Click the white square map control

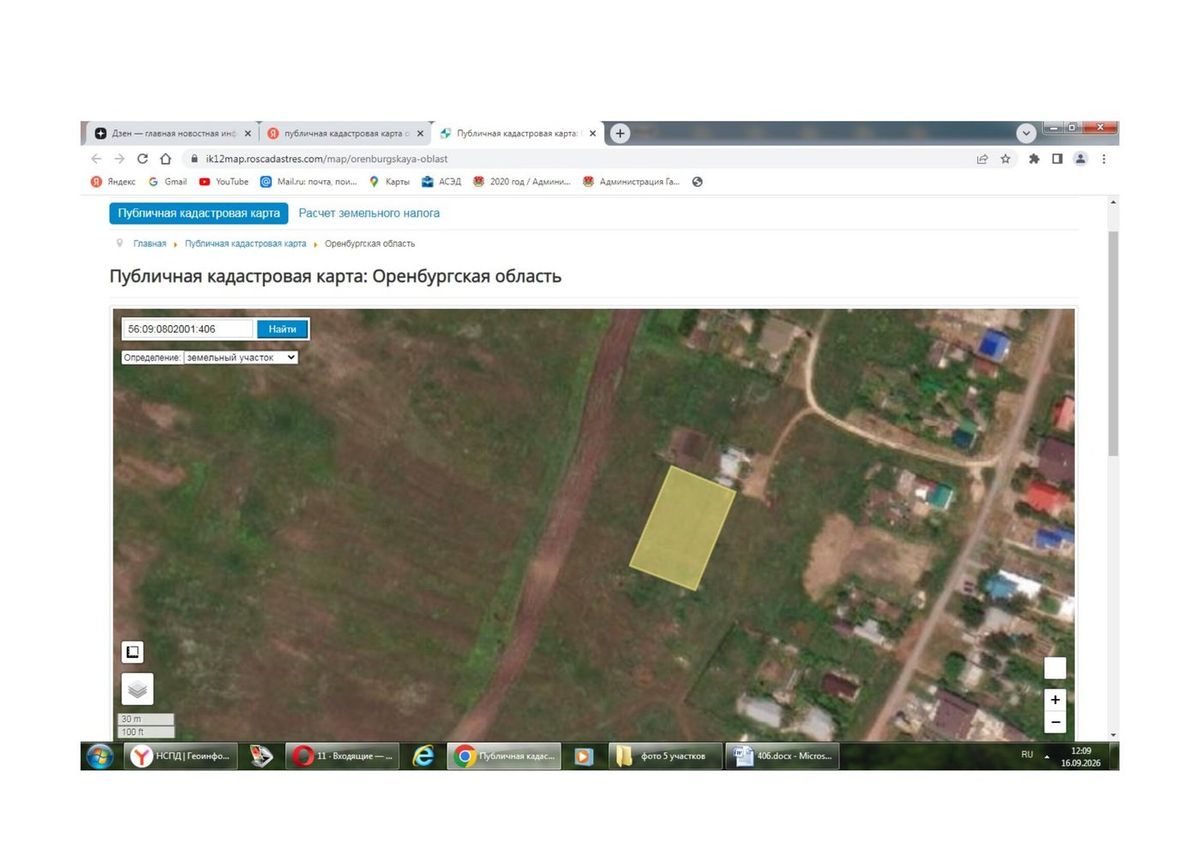click(x=1055, y=668)
